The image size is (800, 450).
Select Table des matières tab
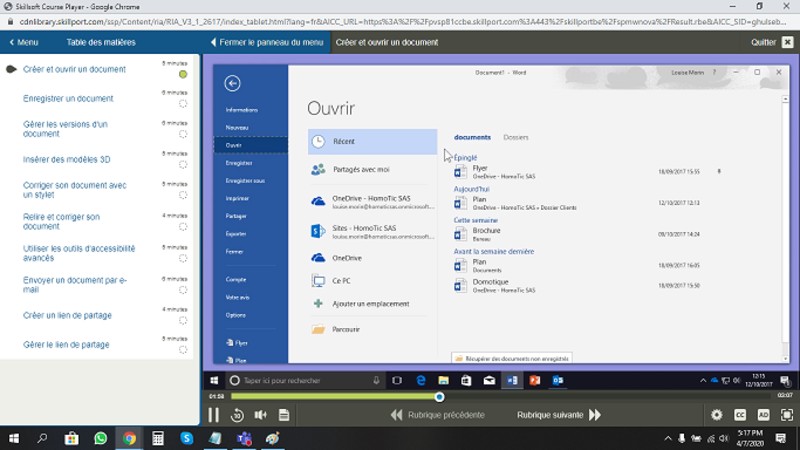[101, 42]
